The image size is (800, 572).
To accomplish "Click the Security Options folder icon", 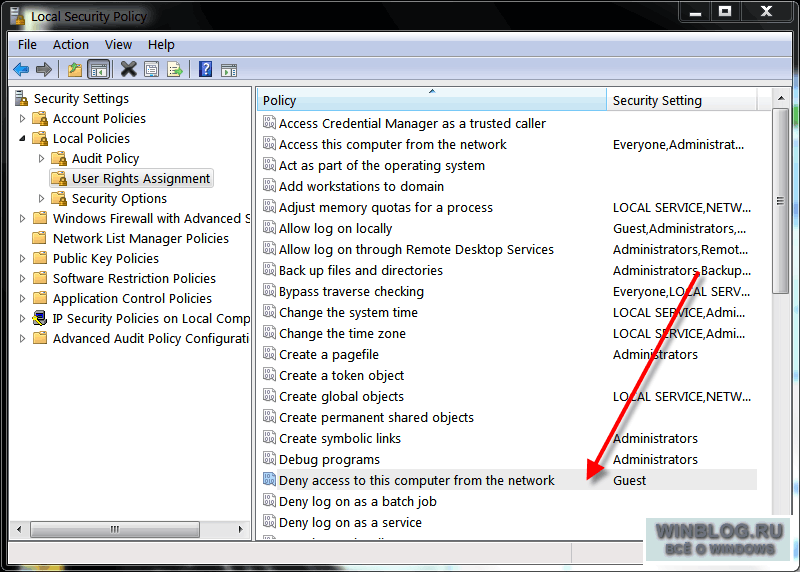I will (x=59, y=198).
